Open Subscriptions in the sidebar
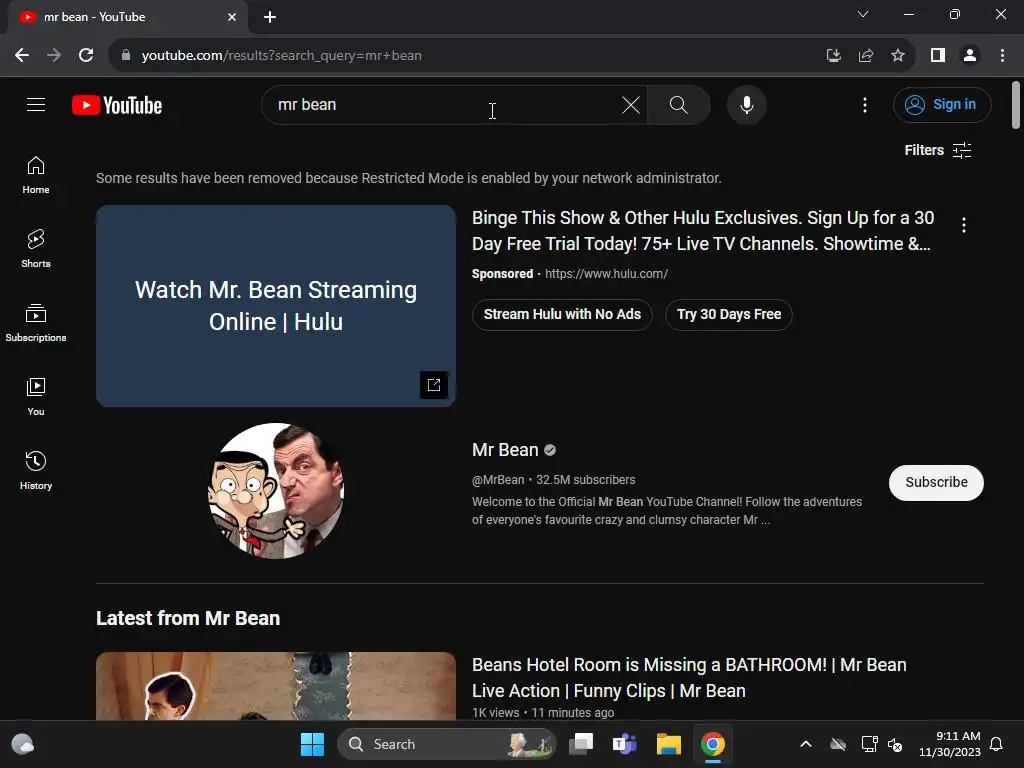The width and height of the screenshot is (1024, 768). tap(36, 323)
